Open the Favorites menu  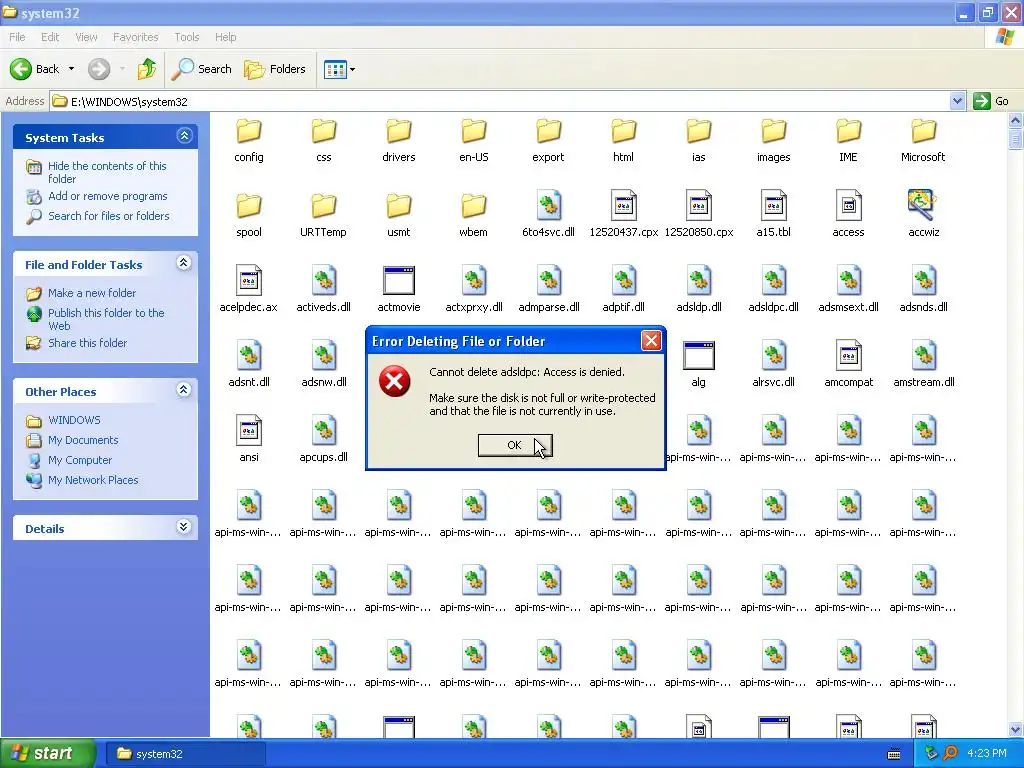pos(135,37)
